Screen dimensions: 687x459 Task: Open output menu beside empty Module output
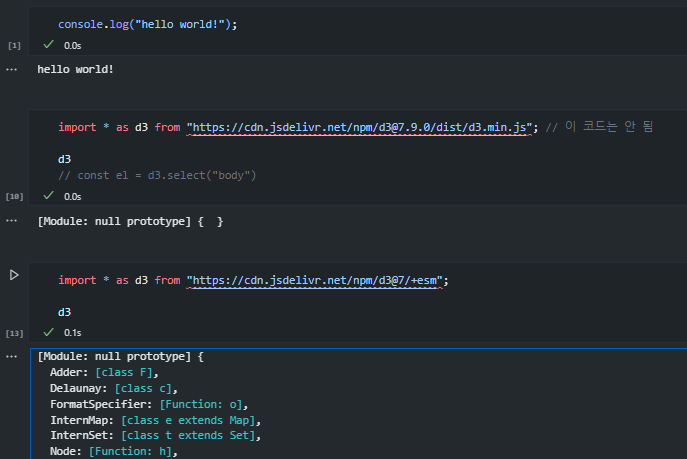point(11,221)
